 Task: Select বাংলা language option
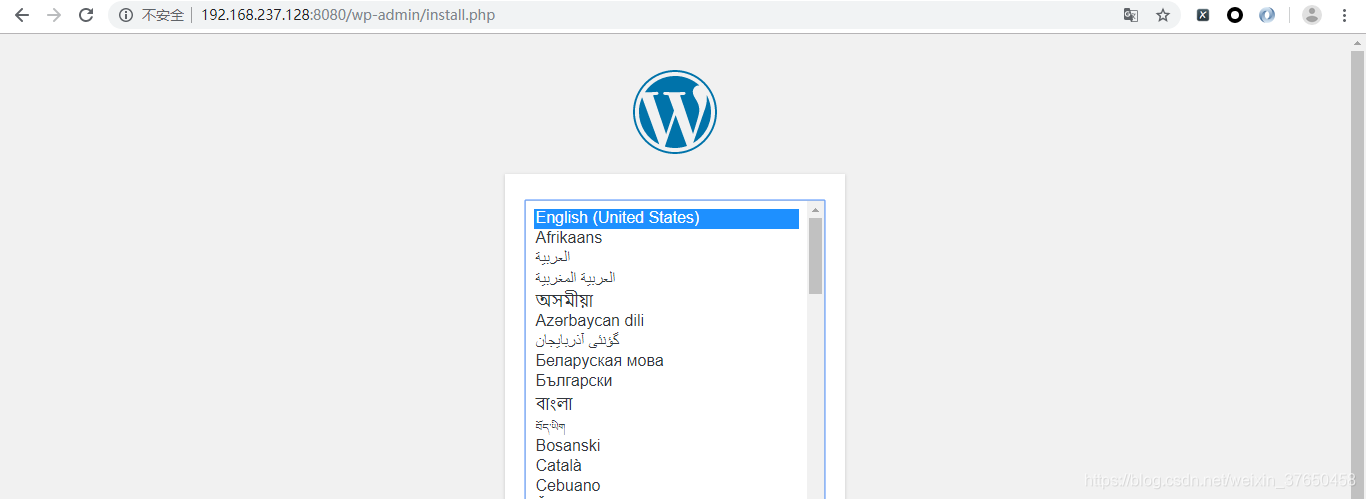[666, 403]
